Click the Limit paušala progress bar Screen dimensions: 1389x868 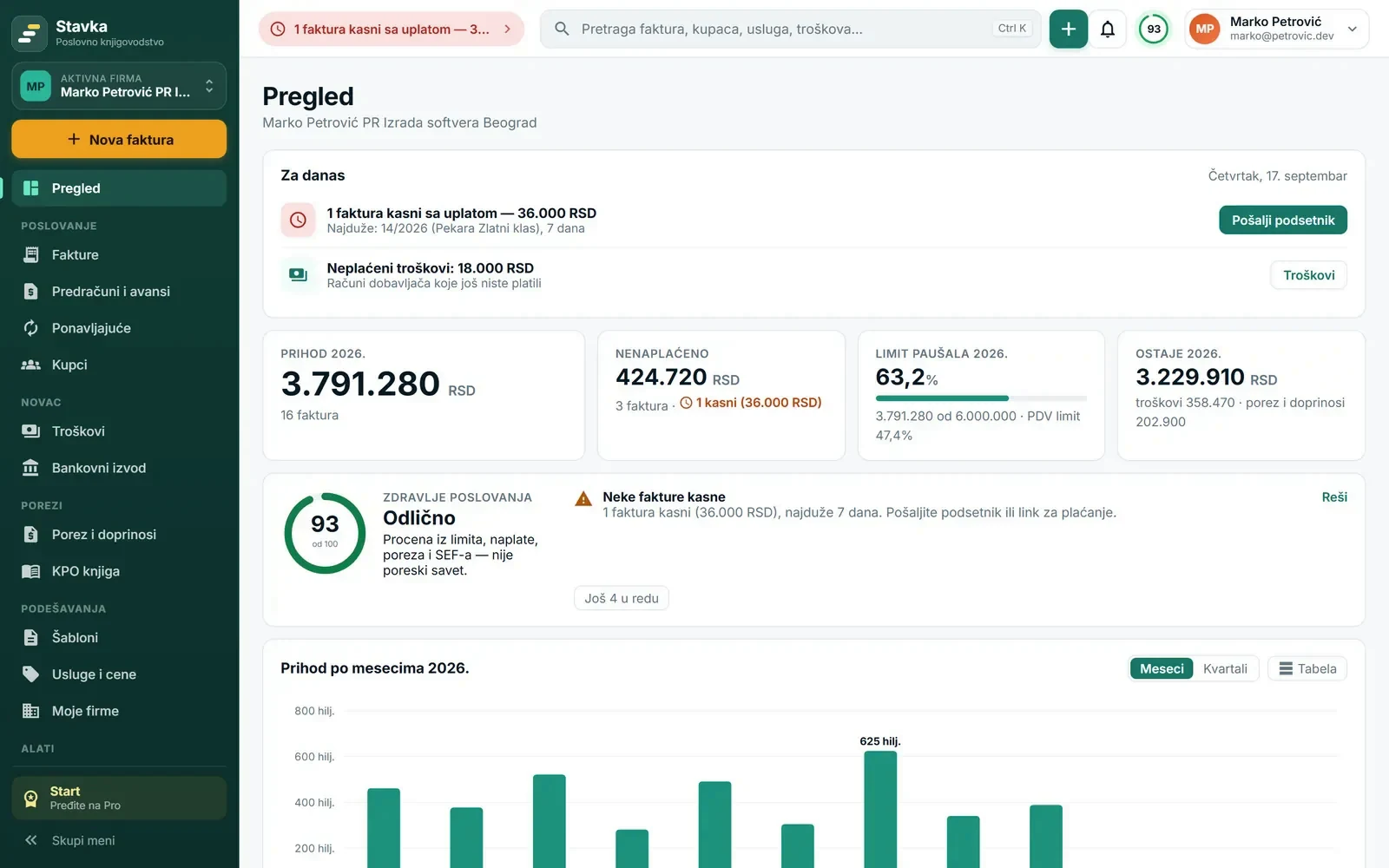(981, 398)
